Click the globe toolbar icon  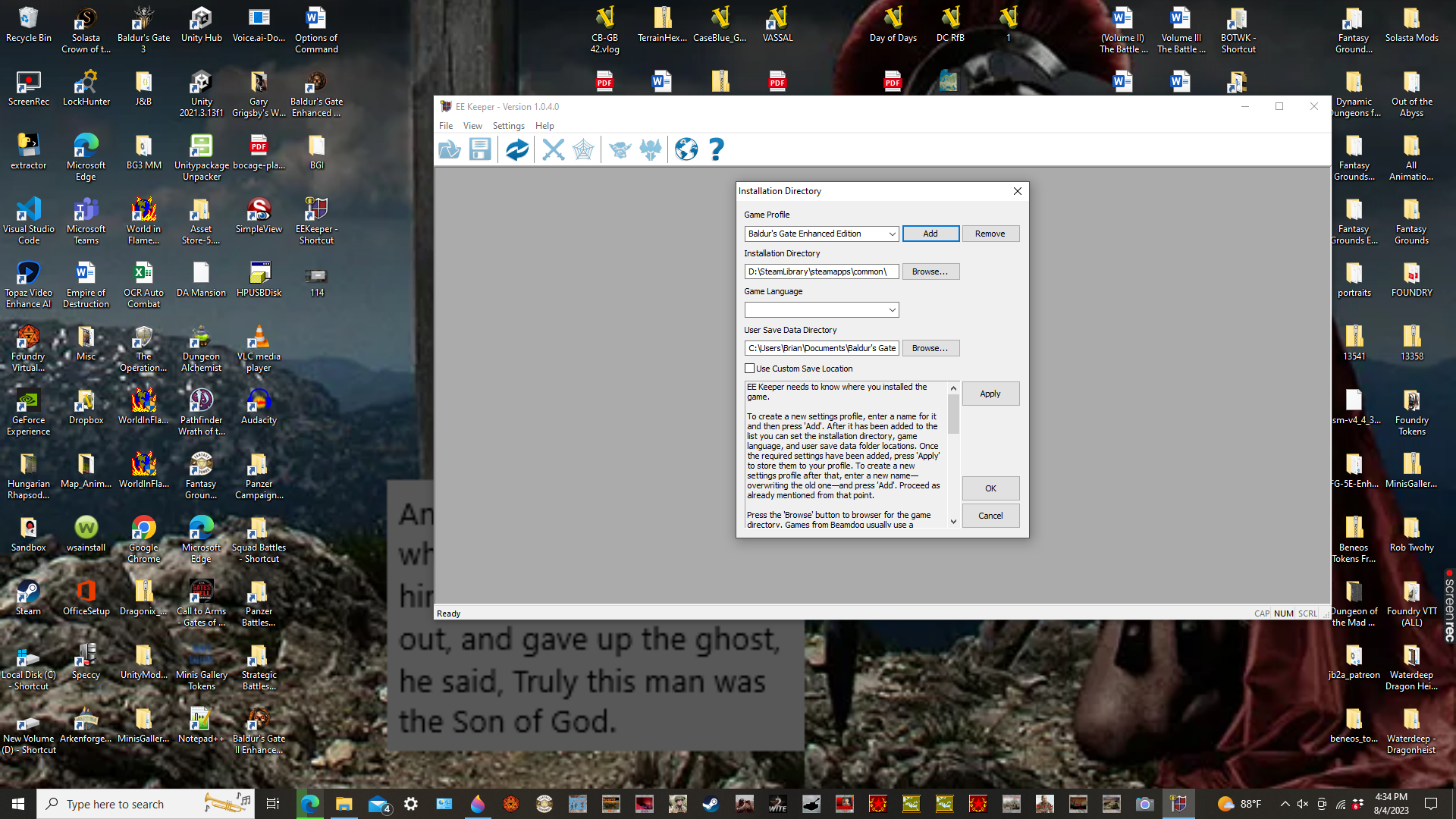(686, 149)
